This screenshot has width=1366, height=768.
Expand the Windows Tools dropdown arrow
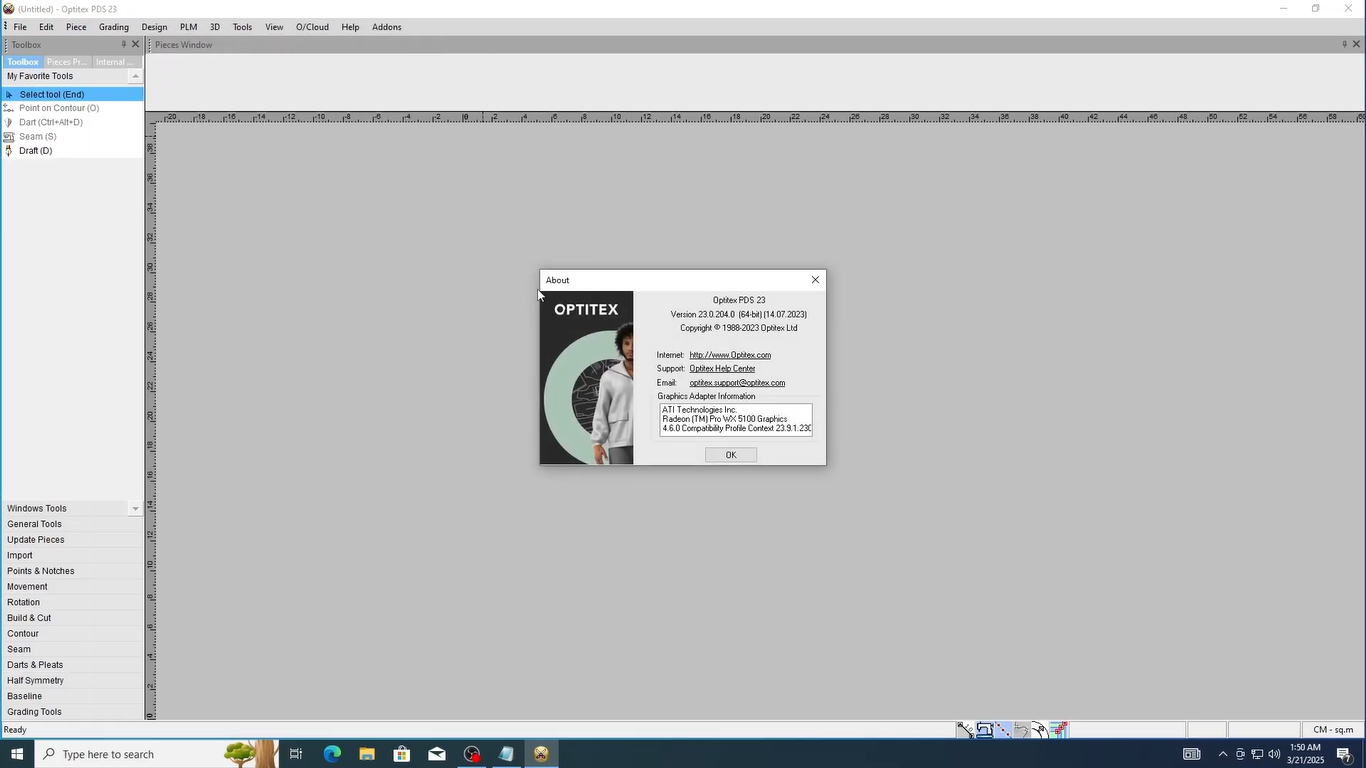pos(135,509)
